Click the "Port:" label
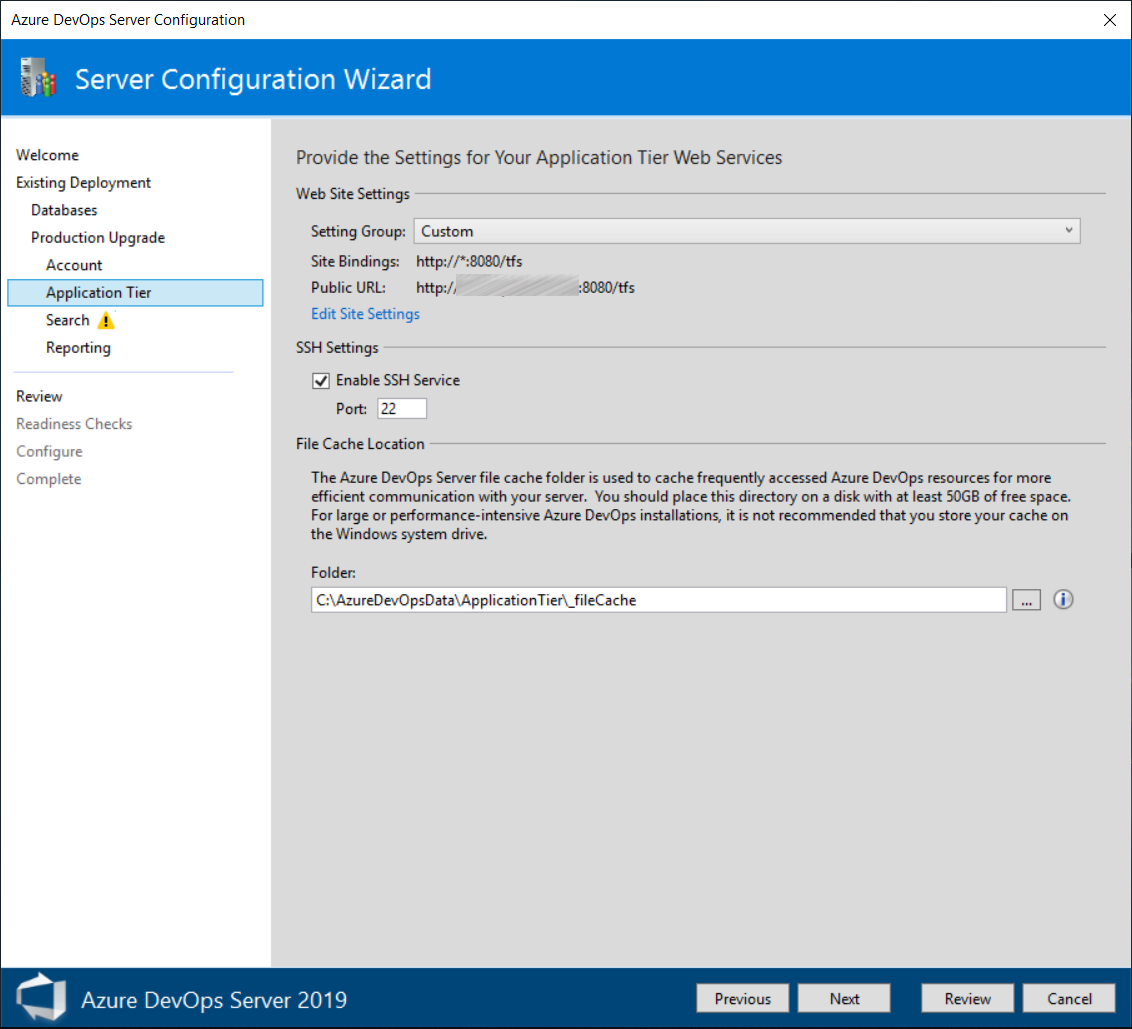This screenshot has height=1029, width=1132. click(352, 409)
